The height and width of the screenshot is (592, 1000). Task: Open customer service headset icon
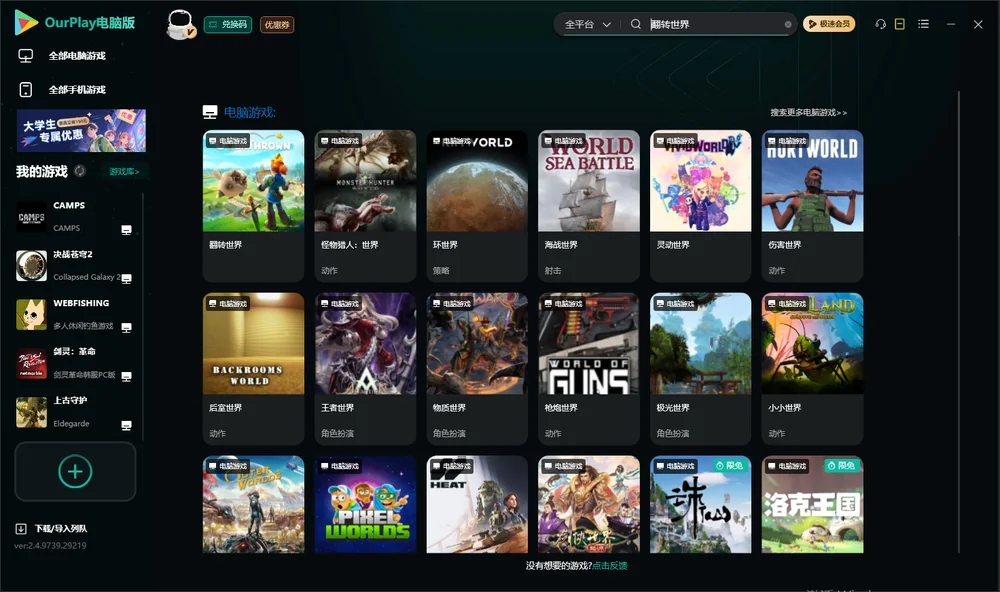point(880,24)
